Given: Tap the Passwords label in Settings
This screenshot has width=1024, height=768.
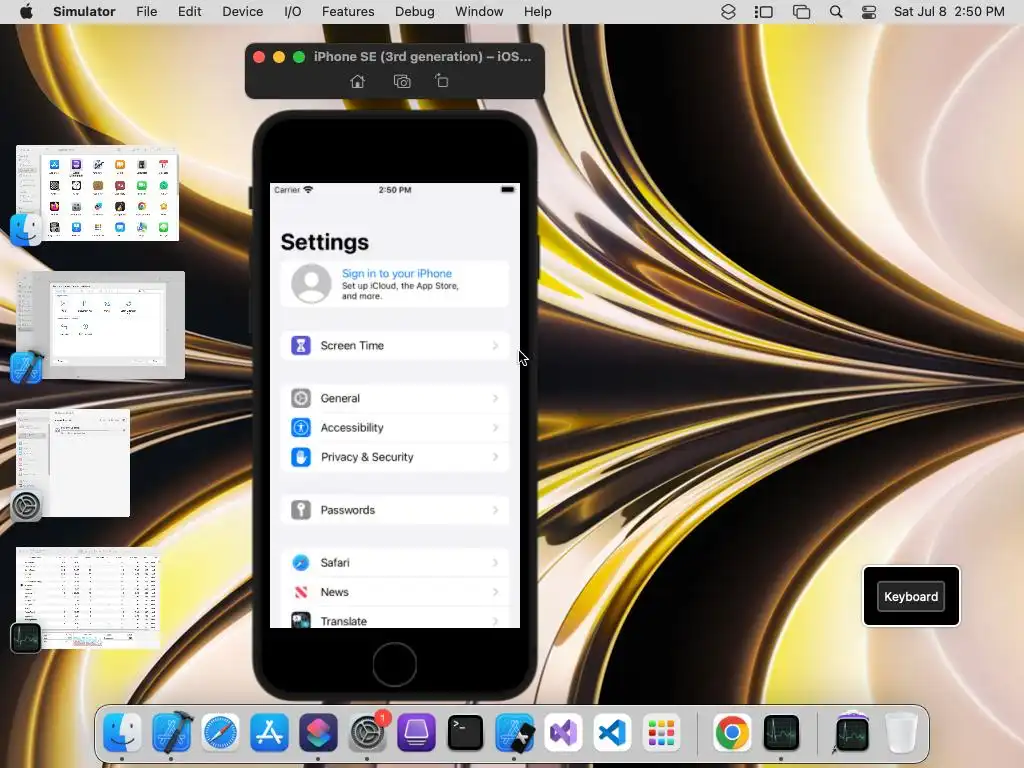Looking at the screenshot, I should pyautogui.click(x=347, y=509).
